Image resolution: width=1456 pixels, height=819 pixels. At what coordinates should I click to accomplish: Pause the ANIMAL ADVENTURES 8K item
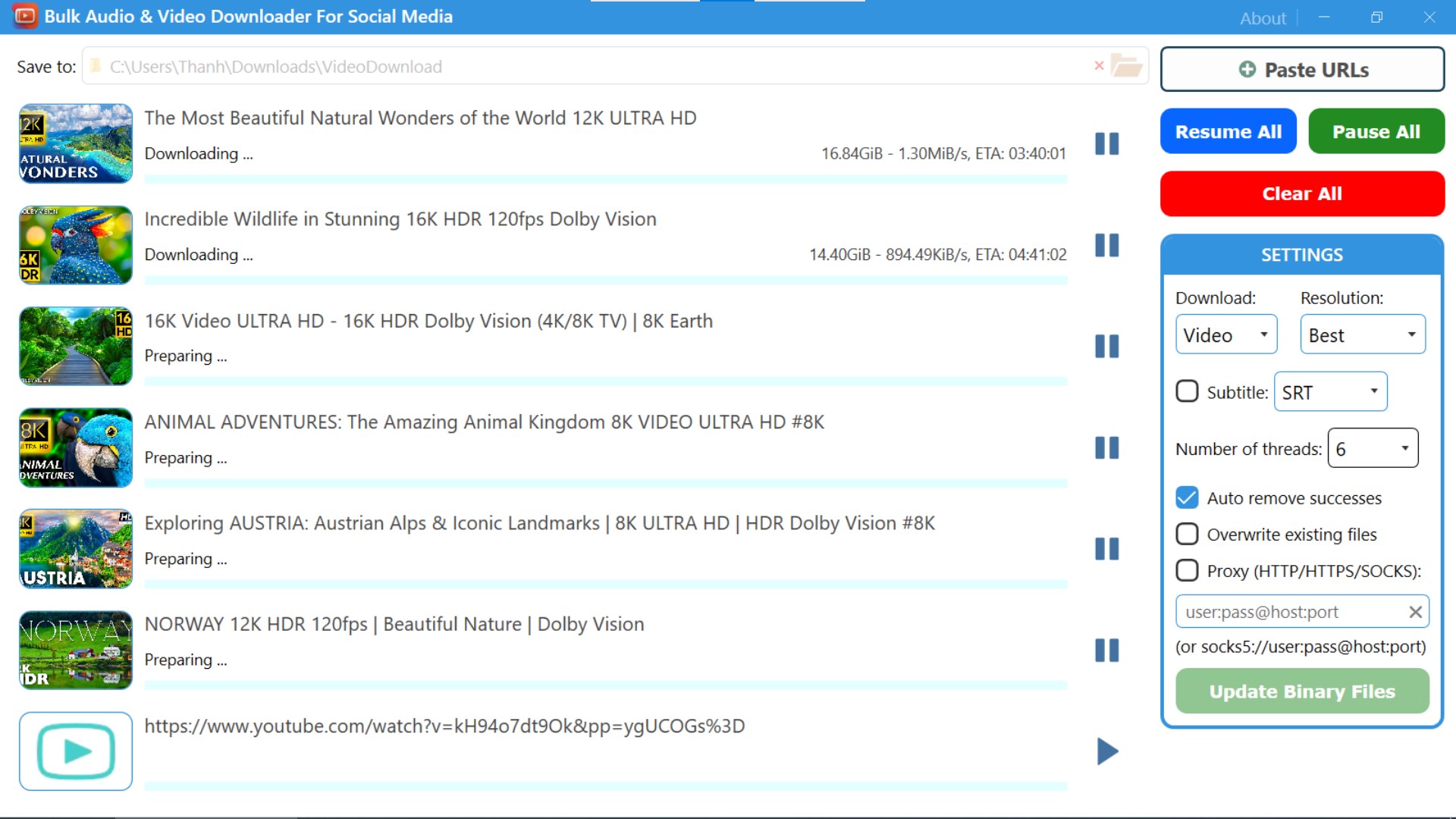(1106, 447)
